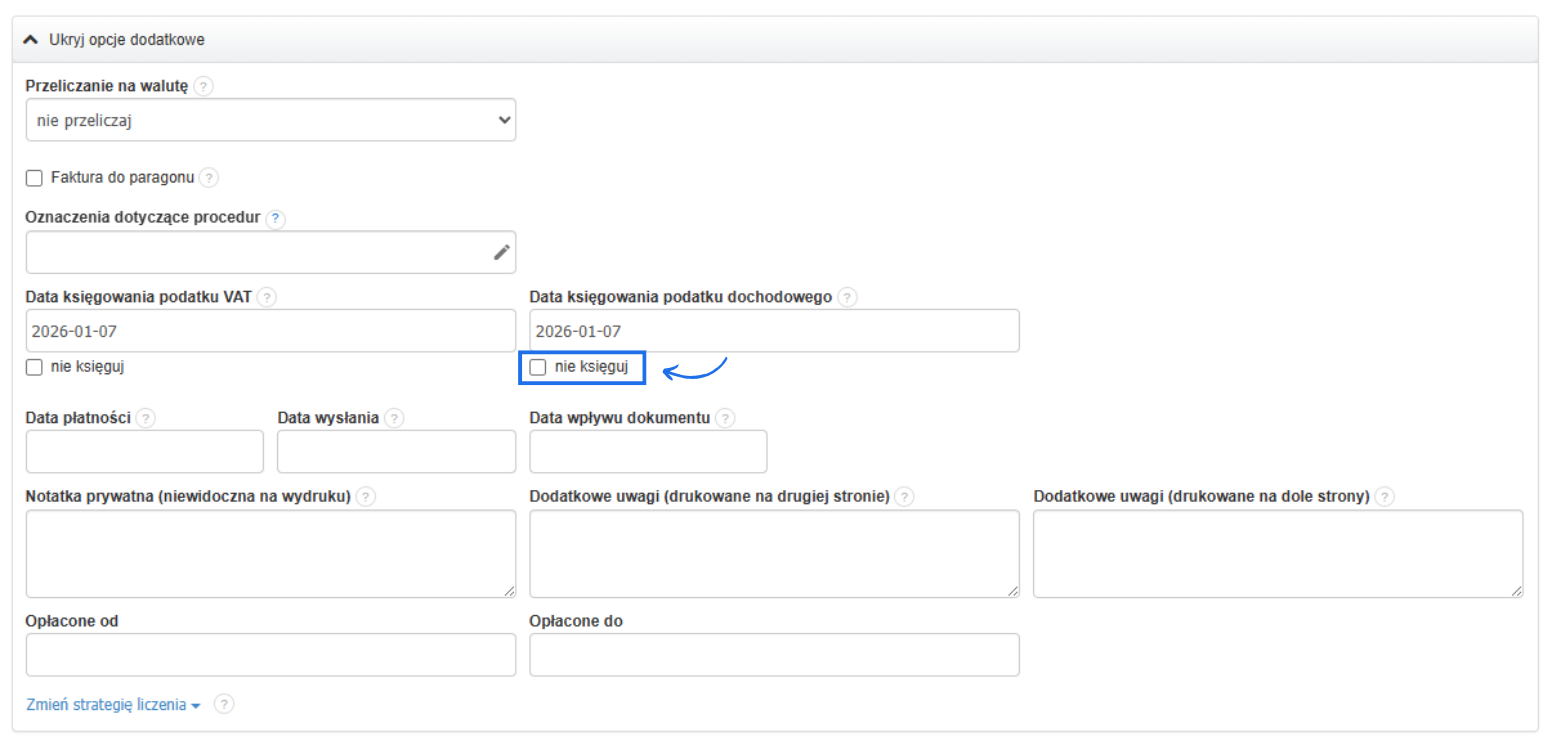Click the help icon for Data wysłania

(397, 418)
